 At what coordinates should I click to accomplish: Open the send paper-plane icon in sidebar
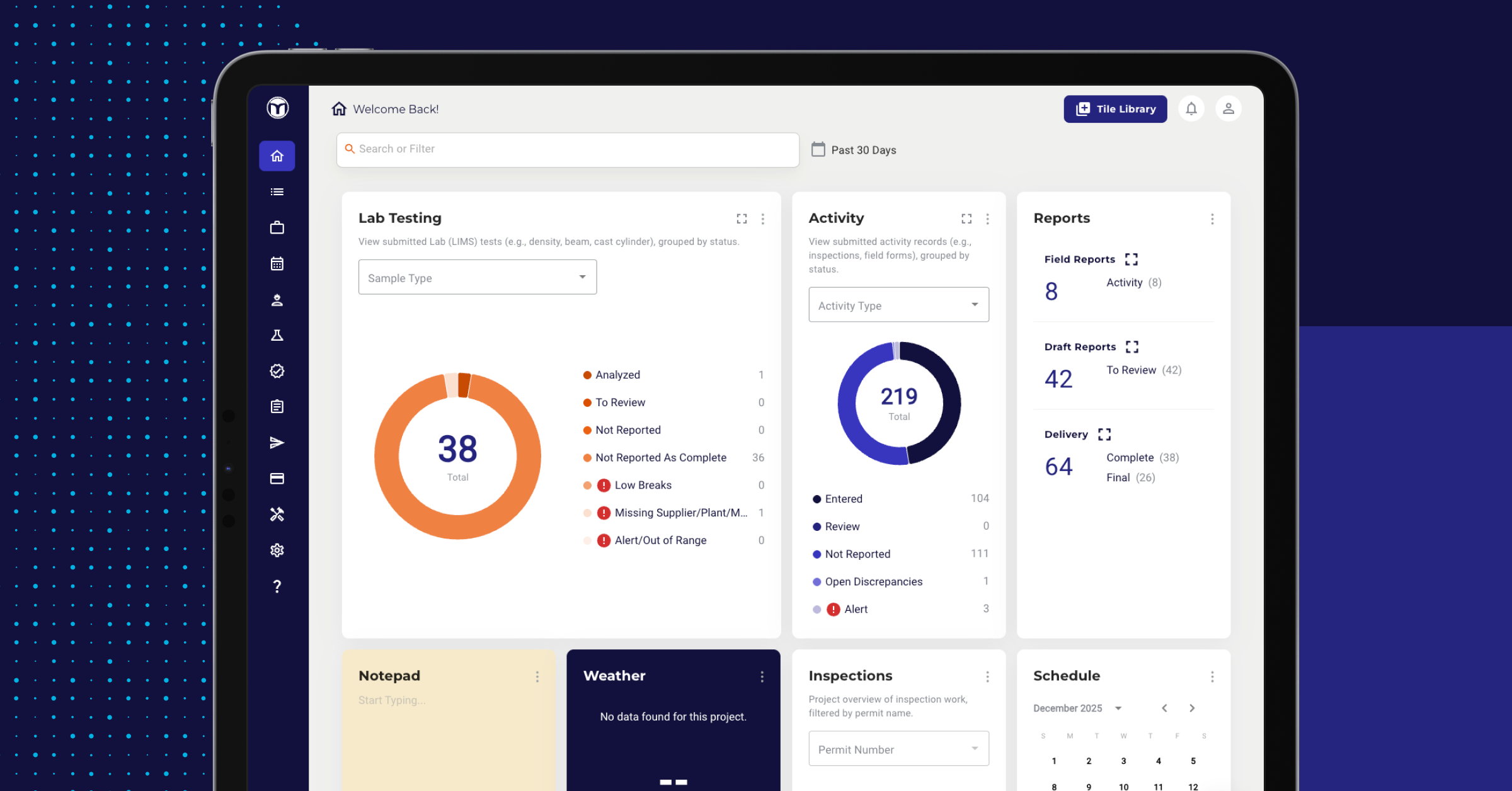pos(277,443)
